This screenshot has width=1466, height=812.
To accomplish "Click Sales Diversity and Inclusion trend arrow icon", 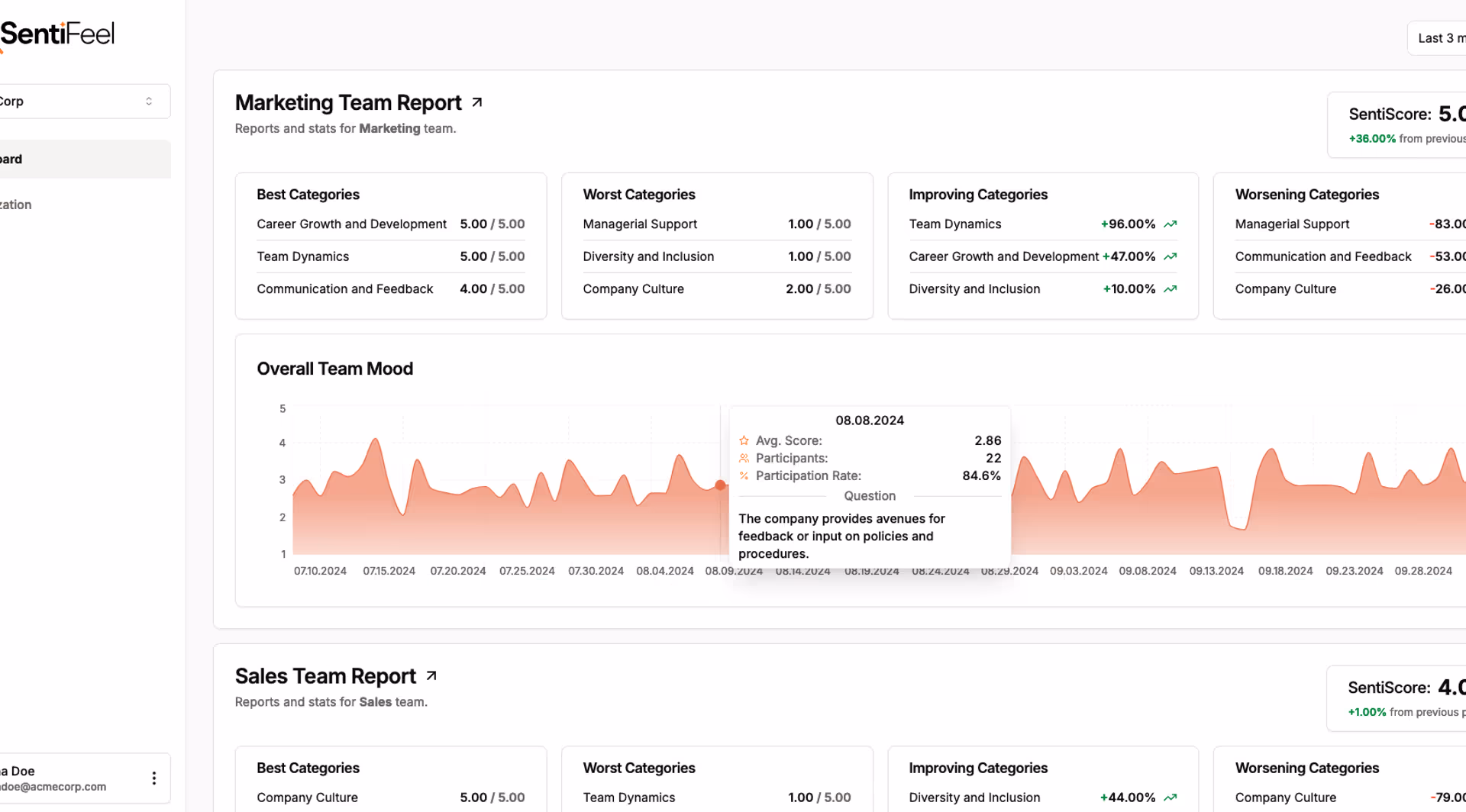I will pos(1170,797).
